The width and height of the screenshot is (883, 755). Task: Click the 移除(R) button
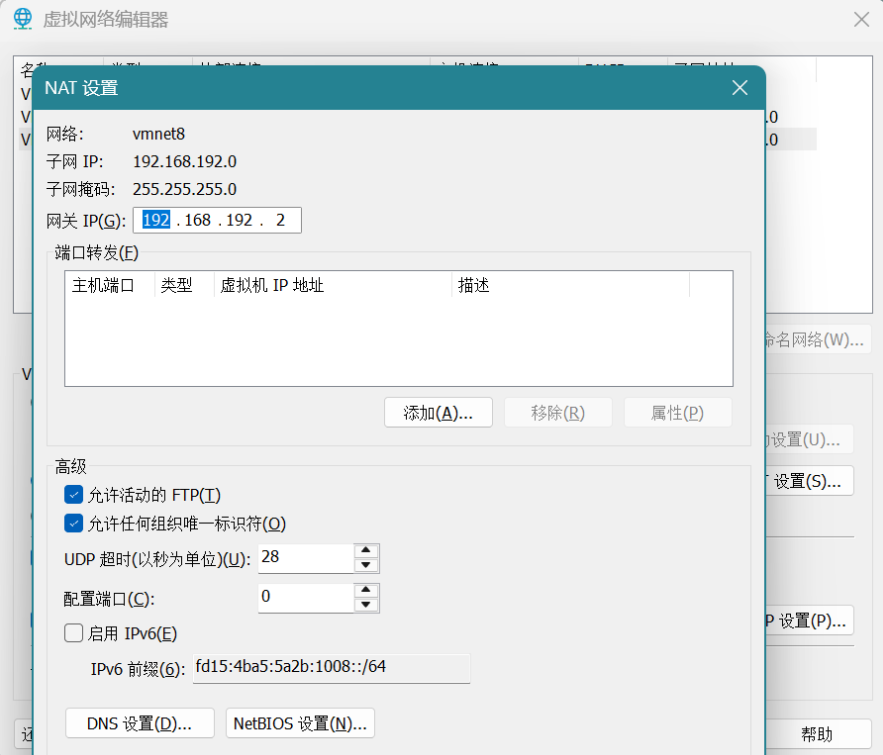pos(558,413)
